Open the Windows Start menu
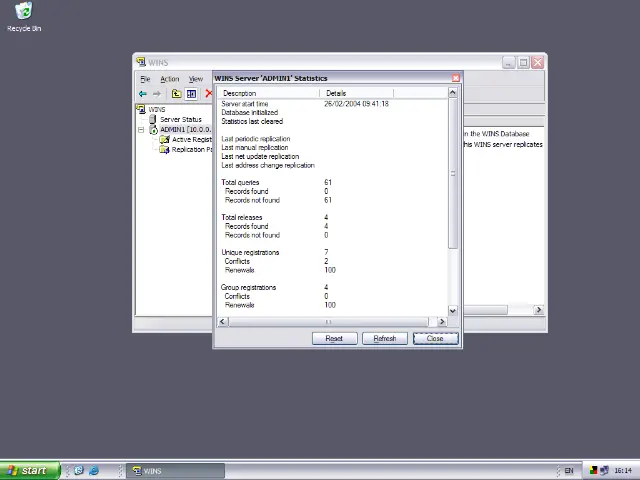This screenshot has height=480, width=640. tap(30, 471)
